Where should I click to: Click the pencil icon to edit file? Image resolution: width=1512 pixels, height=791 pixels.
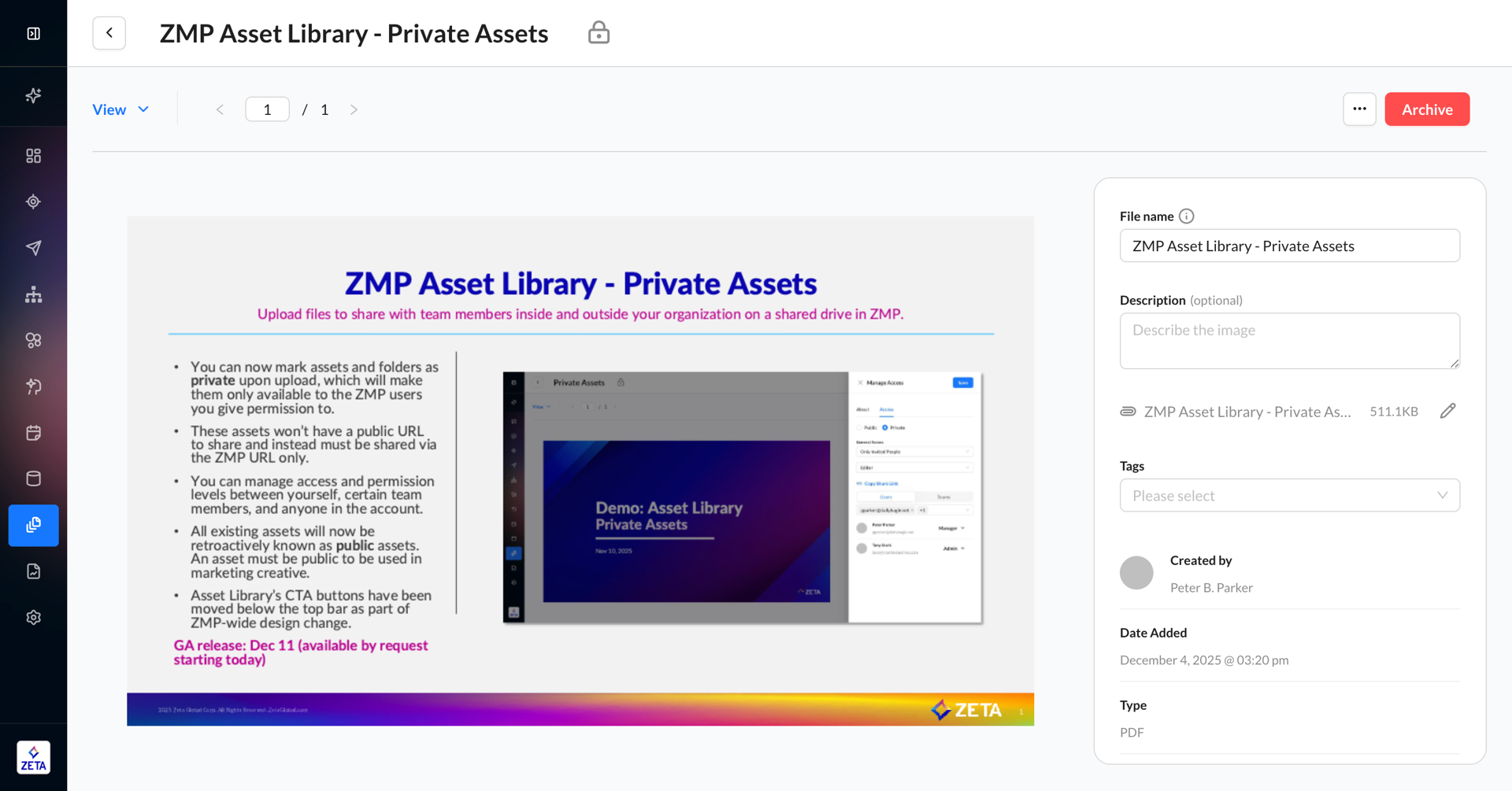[1447, 411]
